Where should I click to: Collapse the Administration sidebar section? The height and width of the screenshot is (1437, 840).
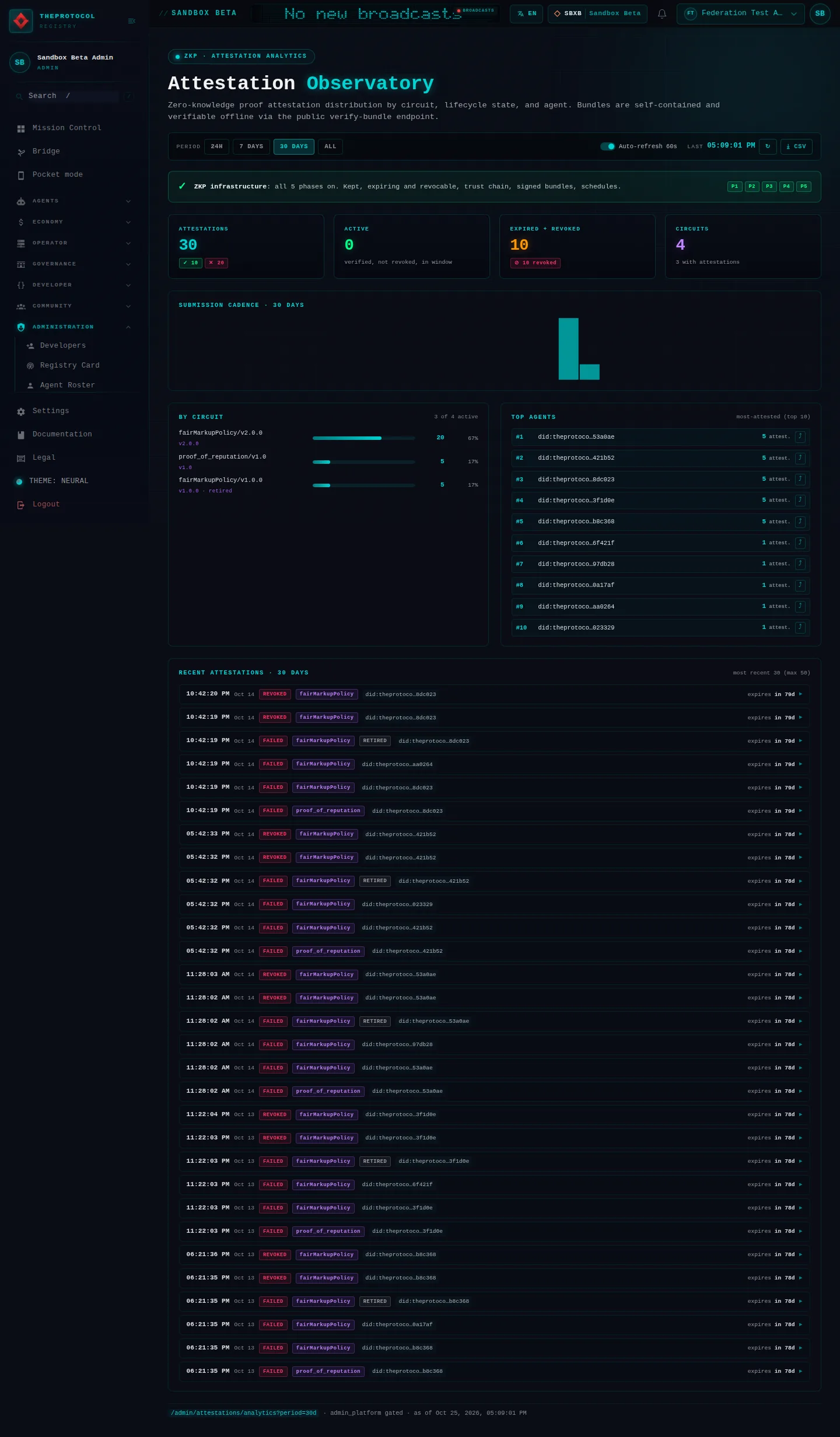click(73, 327)
